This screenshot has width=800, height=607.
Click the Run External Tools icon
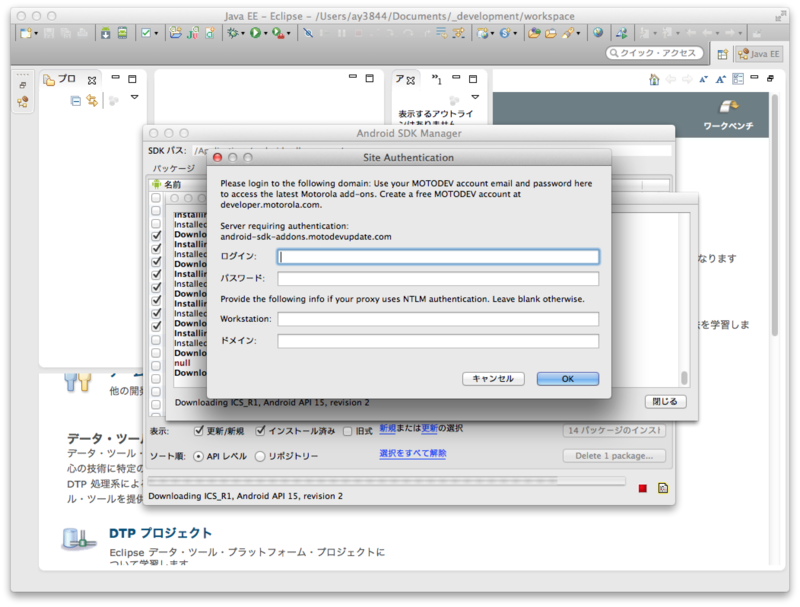coord(278,33)
